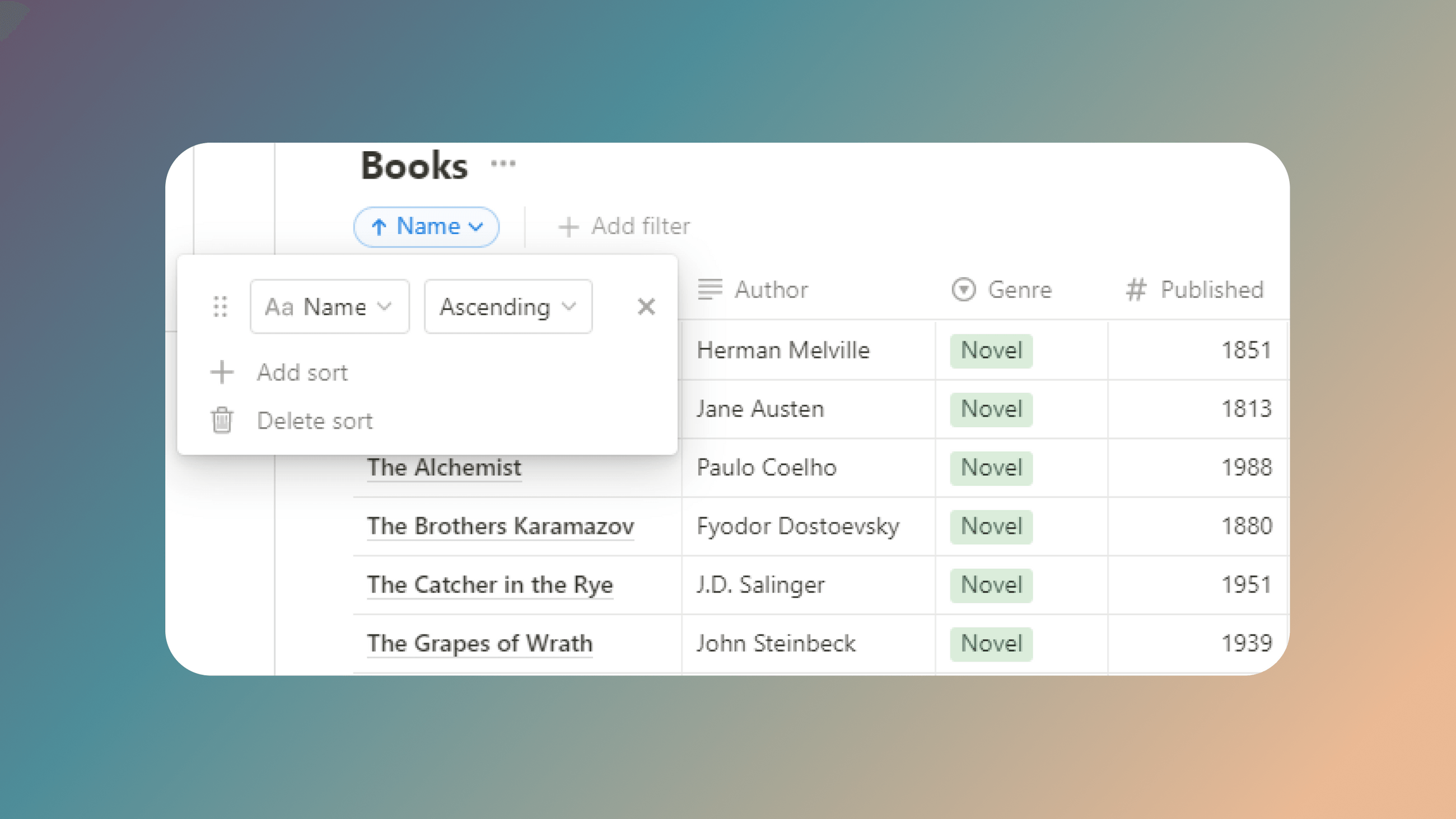
Task: Select the Author column header
Action: [772, 289]
